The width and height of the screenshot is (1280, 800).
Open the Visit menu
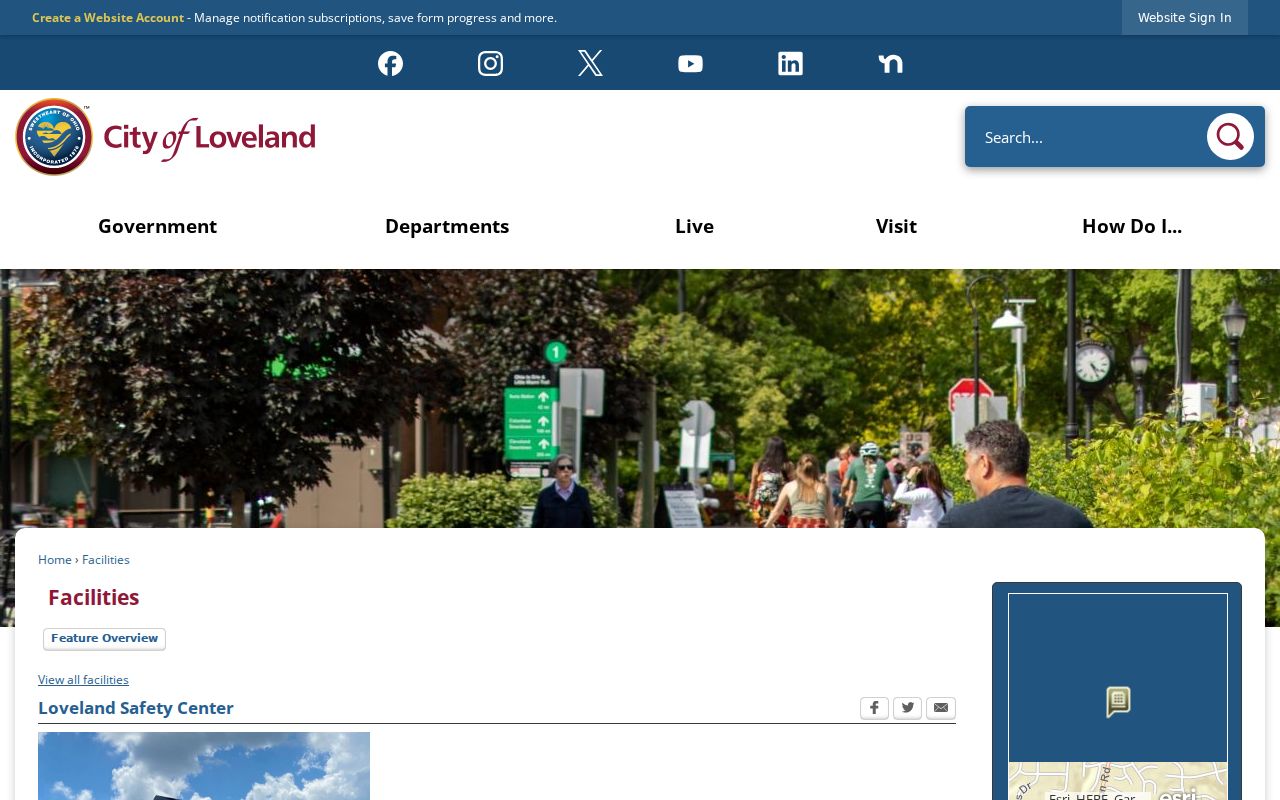tap(896, 226)
